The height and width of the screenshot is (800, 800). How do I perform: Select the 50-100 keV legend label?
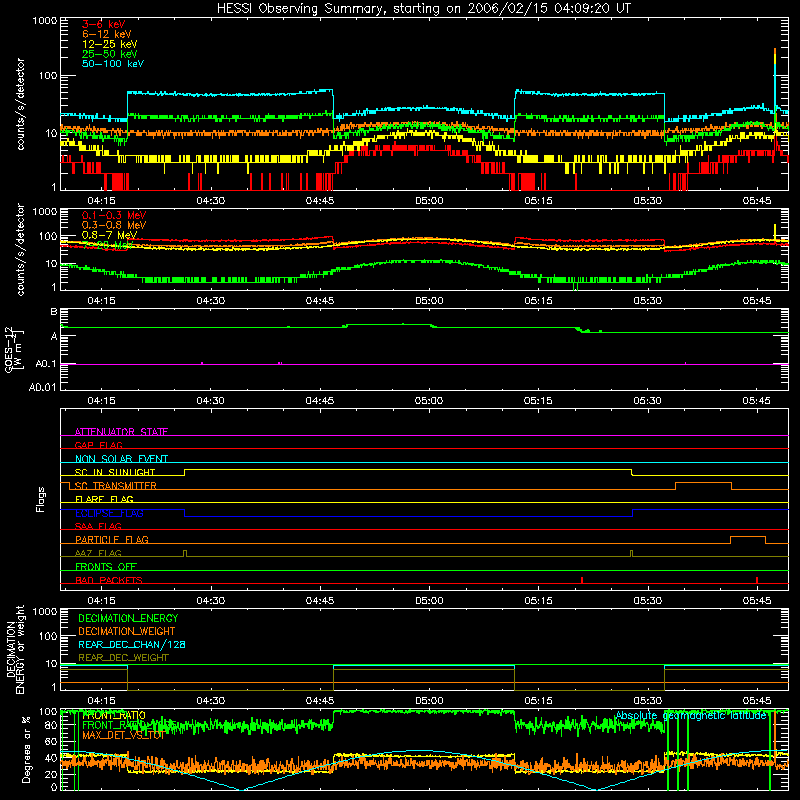click(113, 64)
